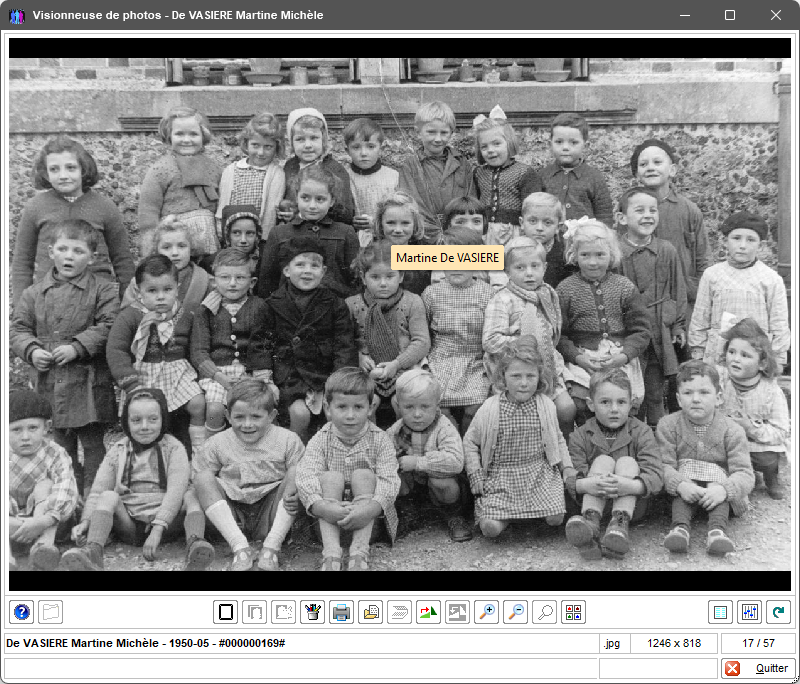The image size is (800, 684).
Task: Click the teal curved arrow icon
Action: pos(779,612)
